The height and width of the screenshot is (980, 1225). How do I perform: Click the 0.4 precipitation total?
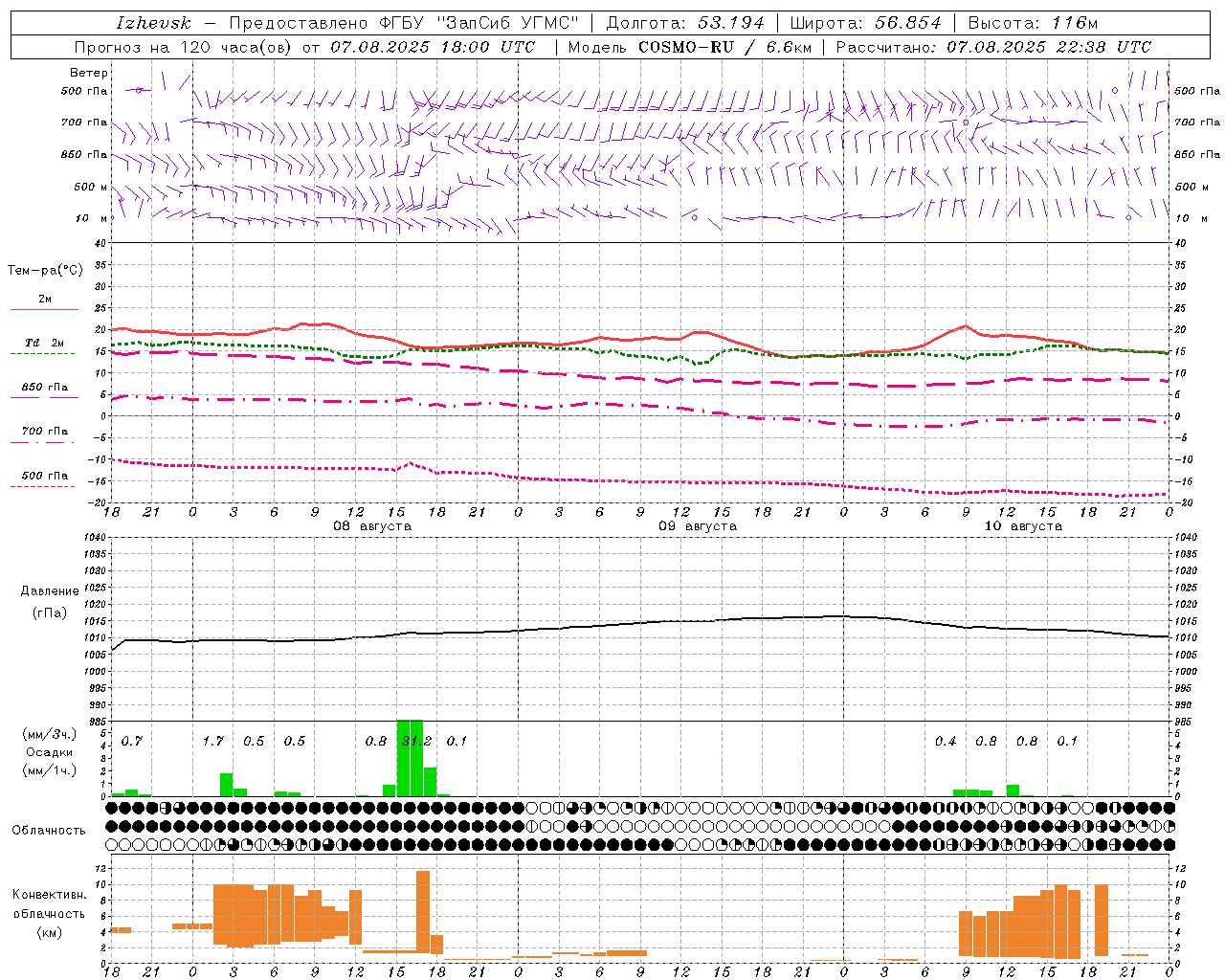[x=946, y=742]
